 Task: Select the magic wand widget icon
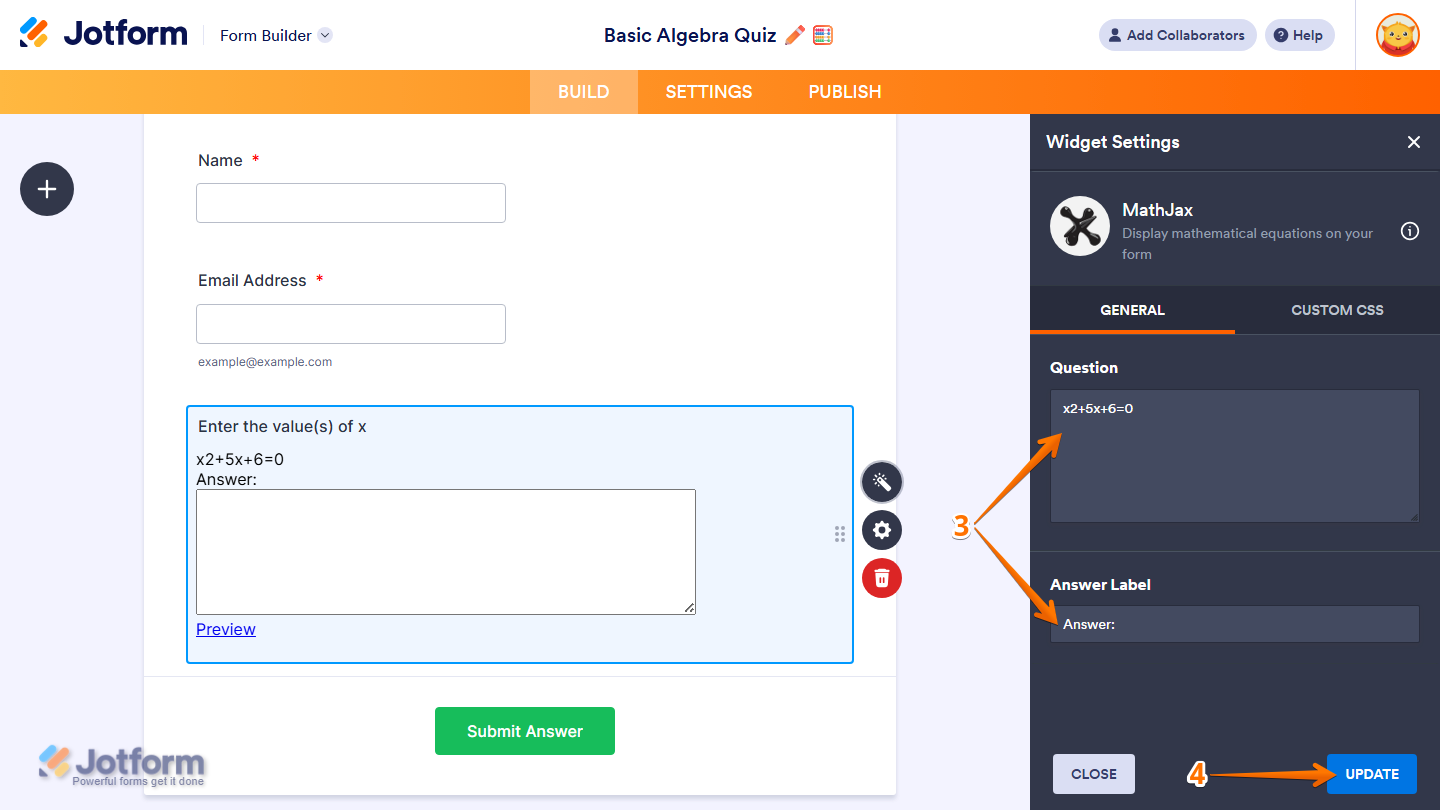click(x=881, y=481)
